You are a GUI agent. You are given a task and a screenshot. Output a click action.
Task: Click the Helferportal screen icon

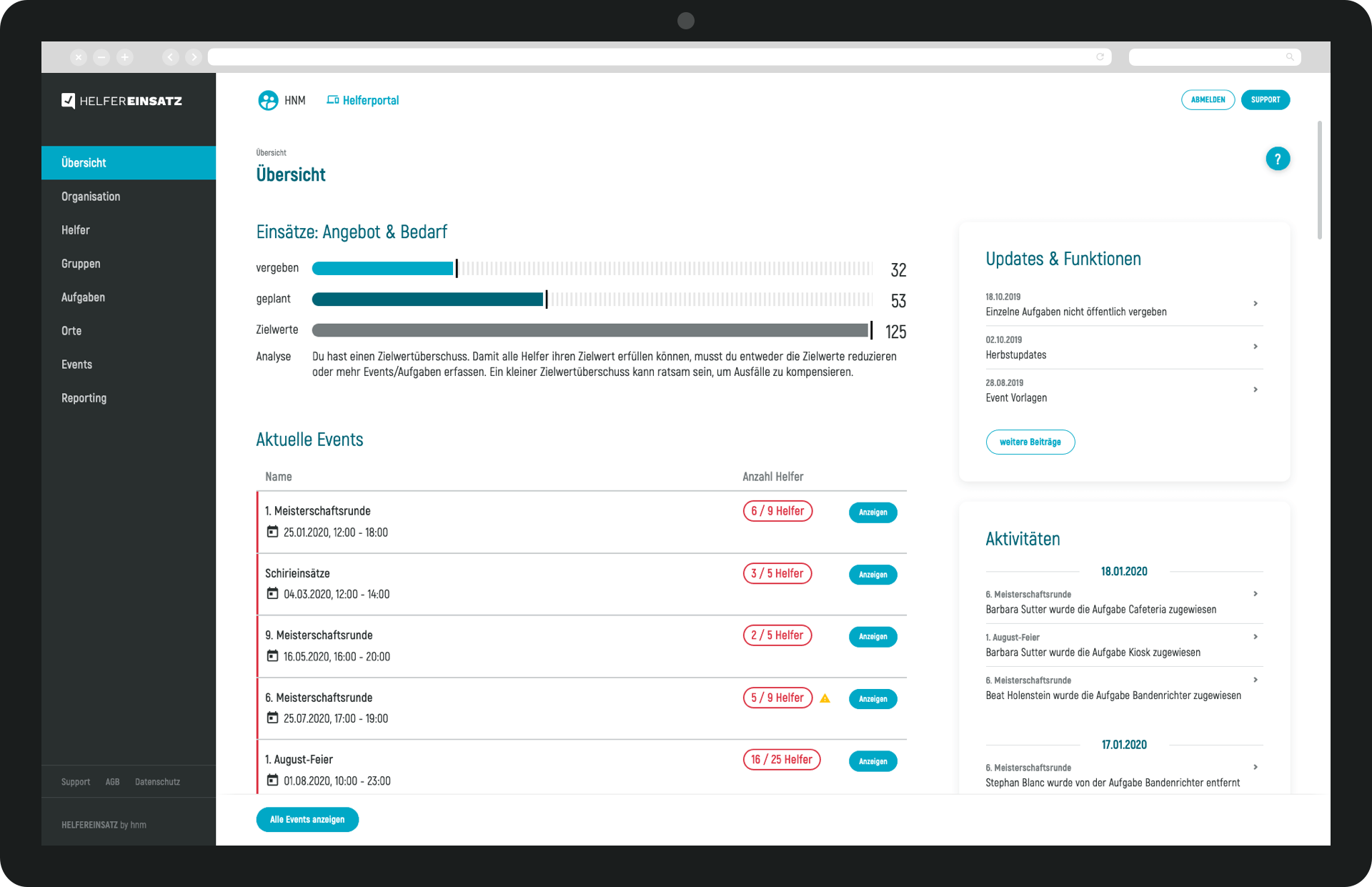[332, 100]
